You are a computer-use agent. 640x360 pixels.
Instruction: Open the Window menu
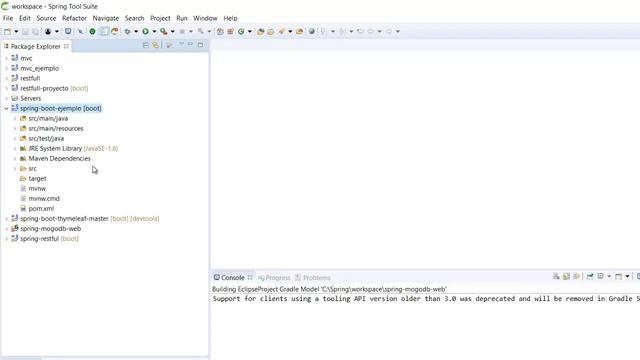(205, 18)
